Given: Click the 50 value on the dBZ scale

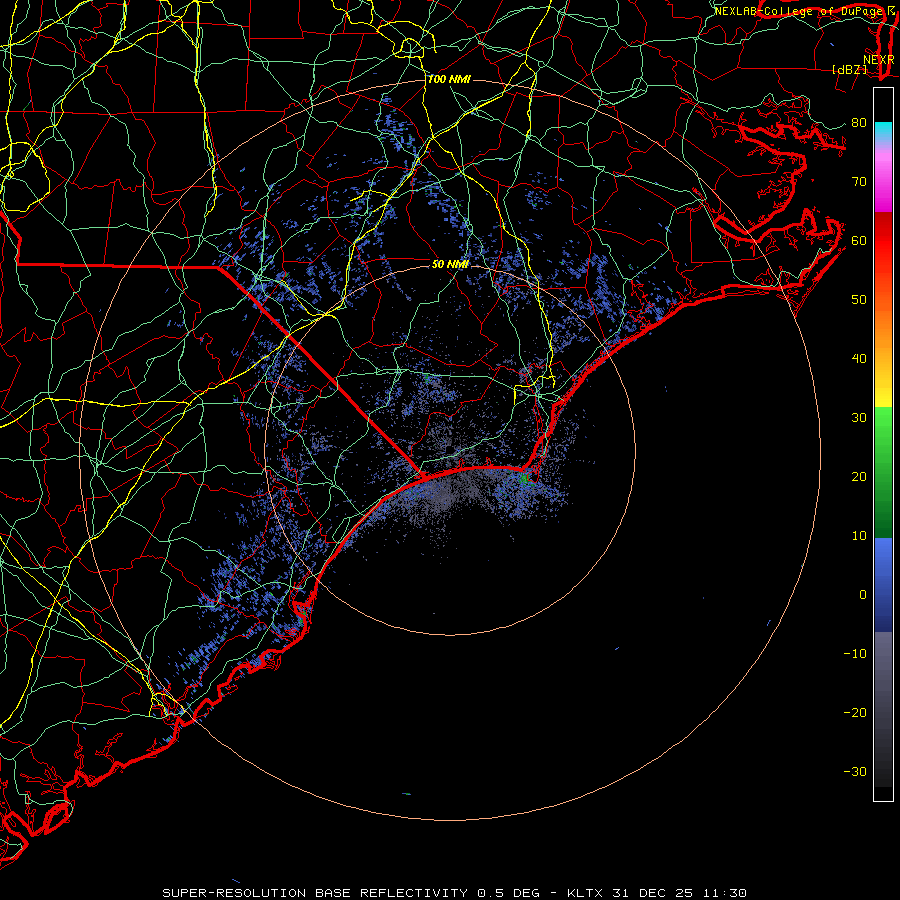Looking at the screenshot, I should [859, 300].
